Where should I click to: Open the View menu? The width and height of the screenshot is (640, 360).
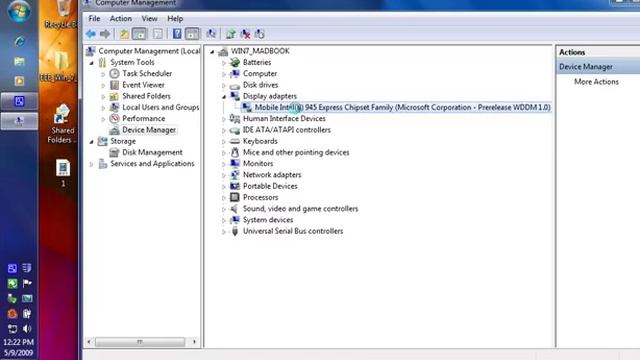point(149,19)
